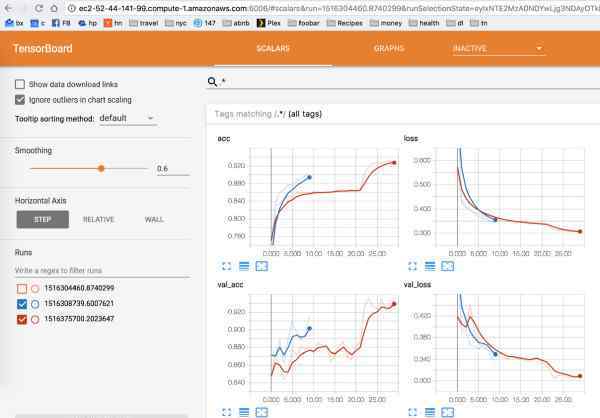Open the 147 bookmark
The image size is (600, 418).
pos(205,23)
